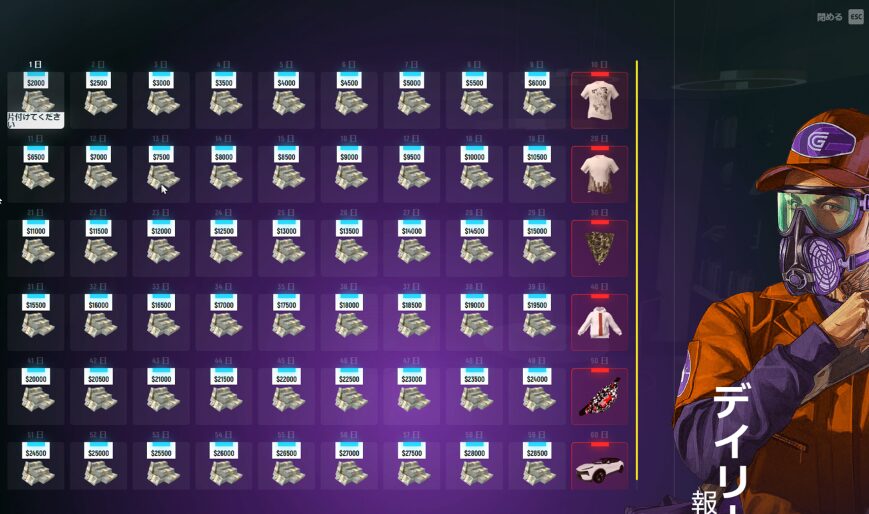The height and width of the screenshot is (514, 869).
Task: Select the $15000 cash reward tile
Action: (x=537, y=247)
